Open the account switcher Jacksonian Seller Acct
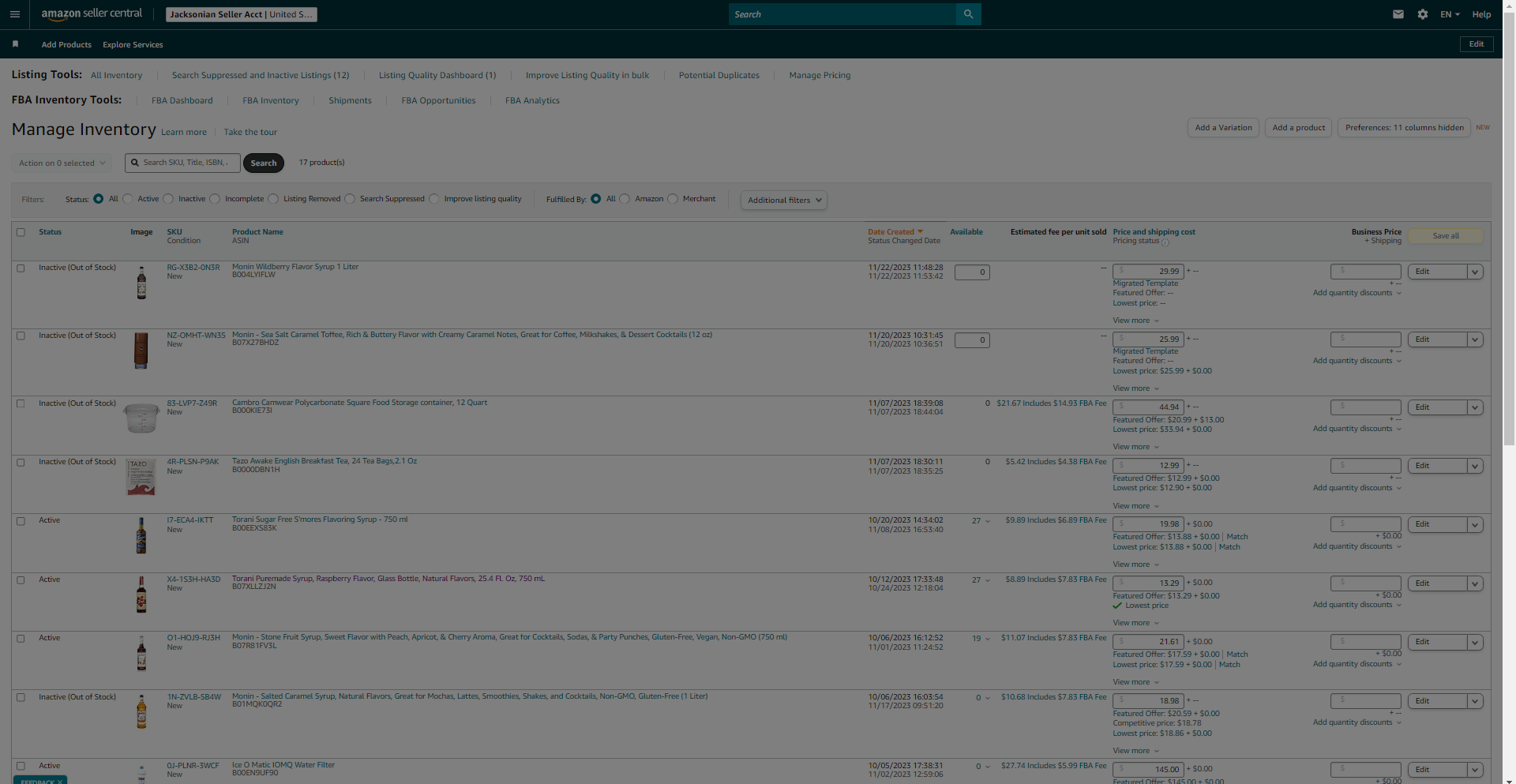 point(241,14)
